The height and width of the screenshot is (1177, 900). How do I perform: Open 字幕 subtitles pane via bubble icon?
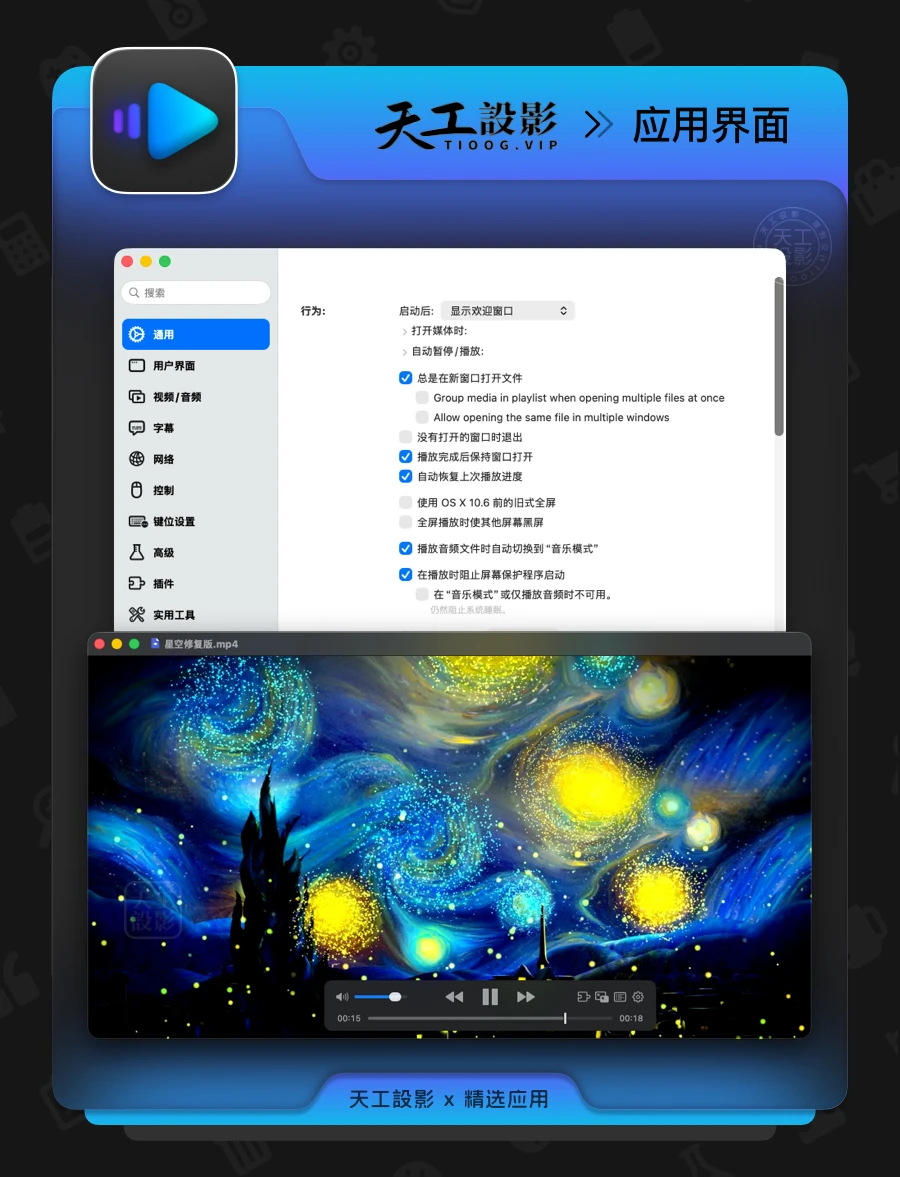[x=137, y=428]
